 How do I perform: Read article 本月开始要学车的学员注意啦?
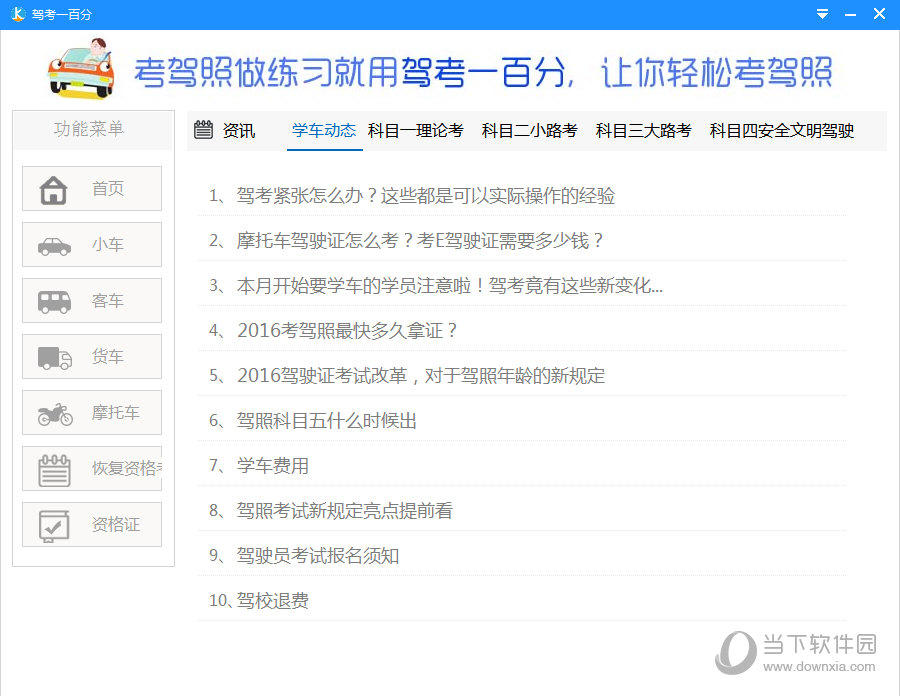click(x=449, y=285)
